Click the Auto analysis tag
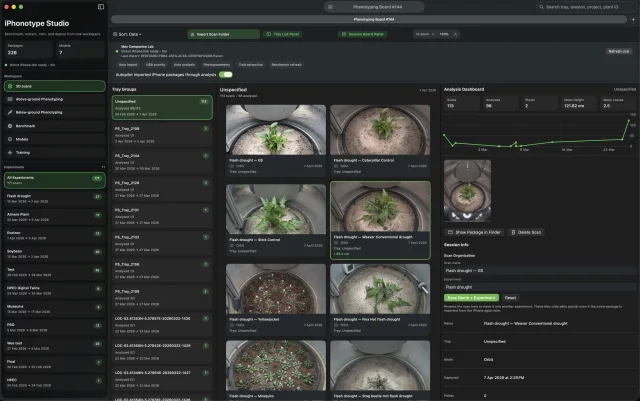 click(x=184, y=65)
